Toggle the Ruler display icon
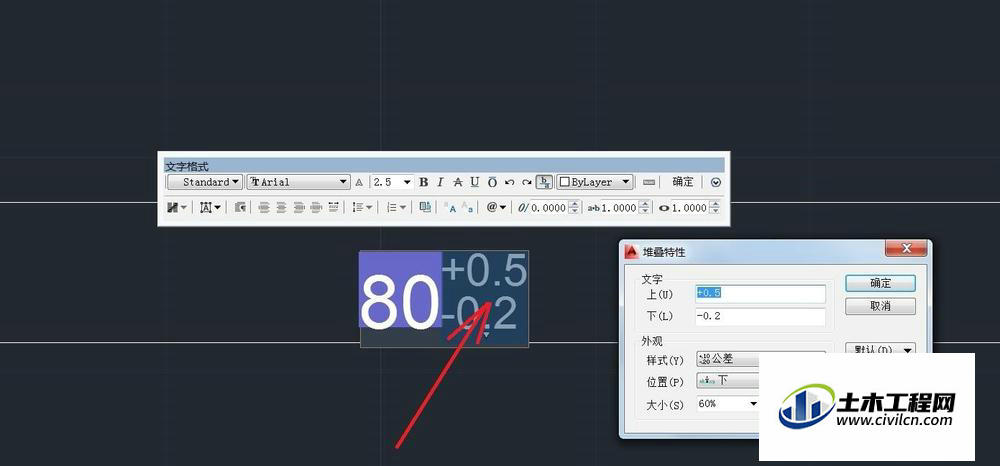Screen dimensions: 1000x466 (x=649, y=182)
